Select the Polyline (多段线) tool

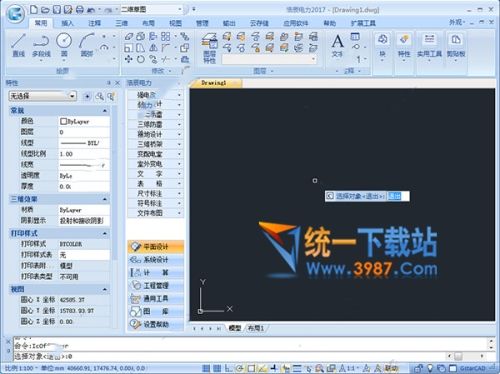[41, 46]
